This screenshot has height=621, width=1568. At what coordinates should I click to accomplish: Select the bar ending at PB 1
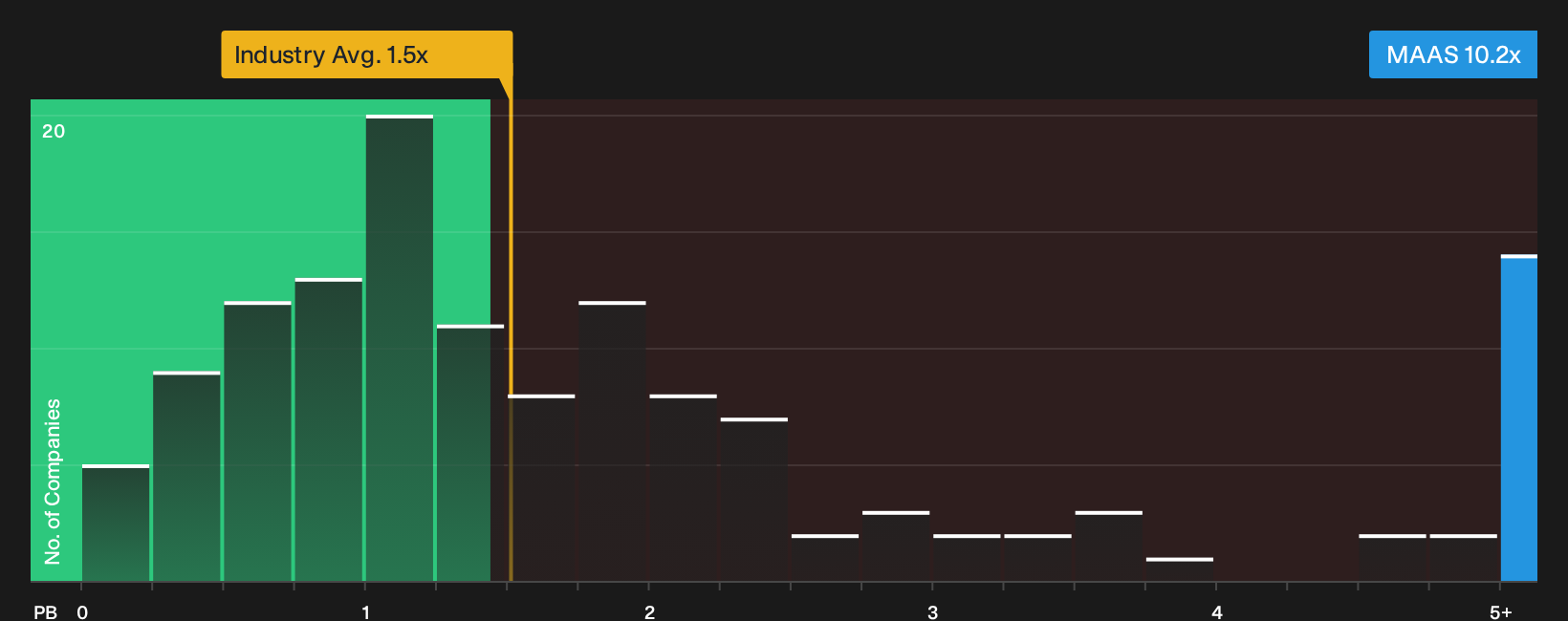click(x=329, y=430)
